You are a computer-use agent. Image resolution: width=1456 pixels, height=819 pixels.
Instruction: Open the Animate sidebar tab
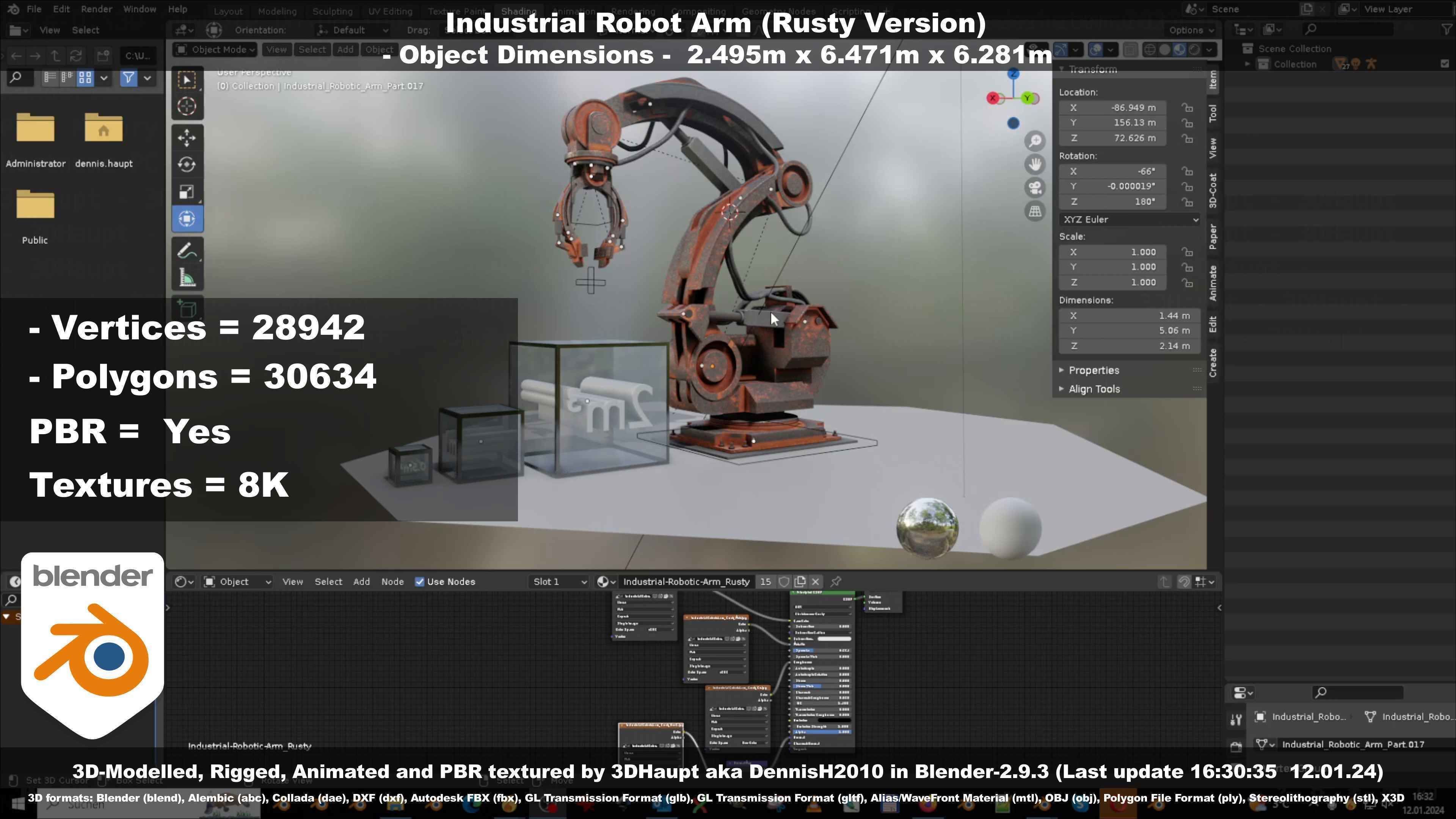pos(1213,282)
